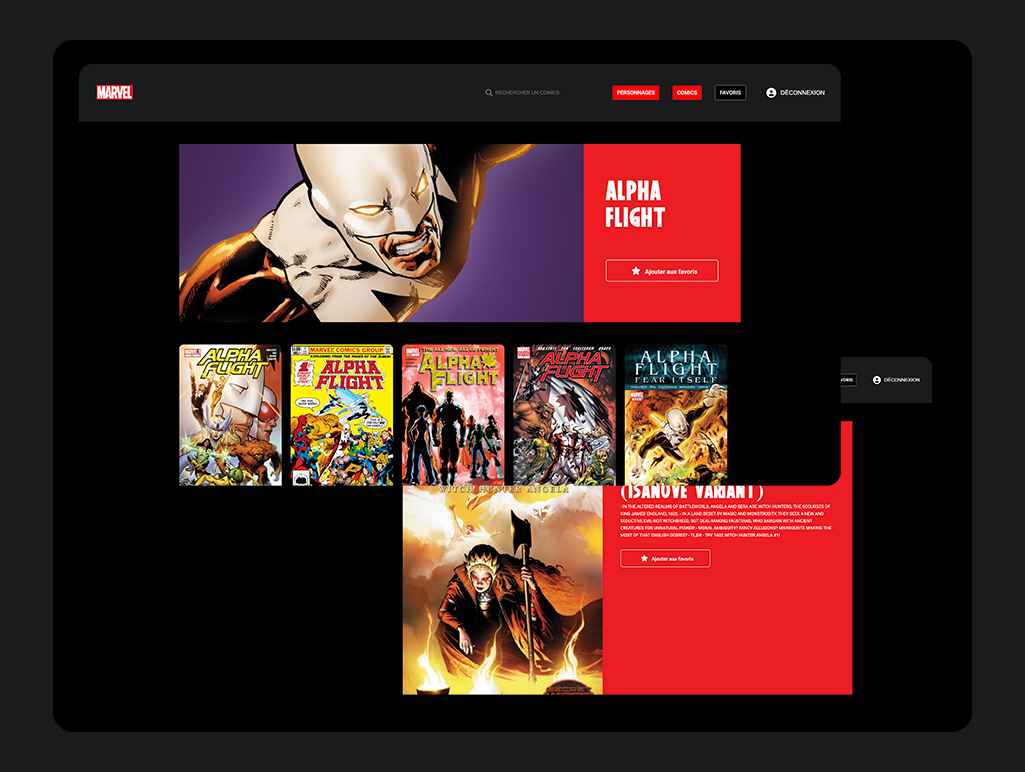This screenshot has height=772, width=1025.
Task: Add Alpha Flight to favorites
Action: coord(662,271)
